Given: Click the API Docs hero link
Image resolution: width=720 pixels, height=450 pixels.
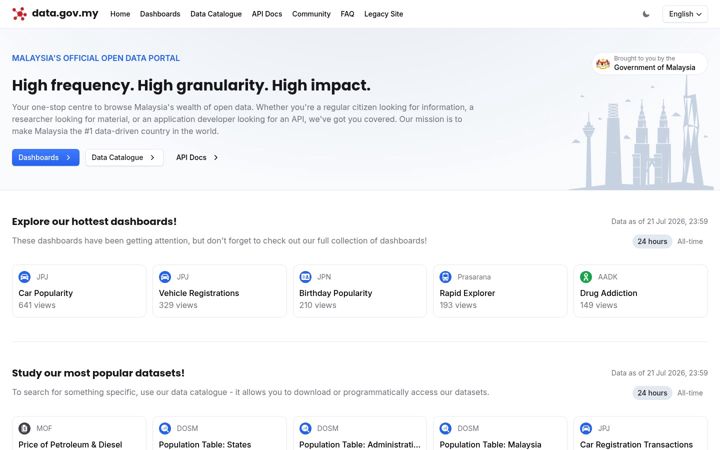Looking at the screenshot, I should pos(197,158).
